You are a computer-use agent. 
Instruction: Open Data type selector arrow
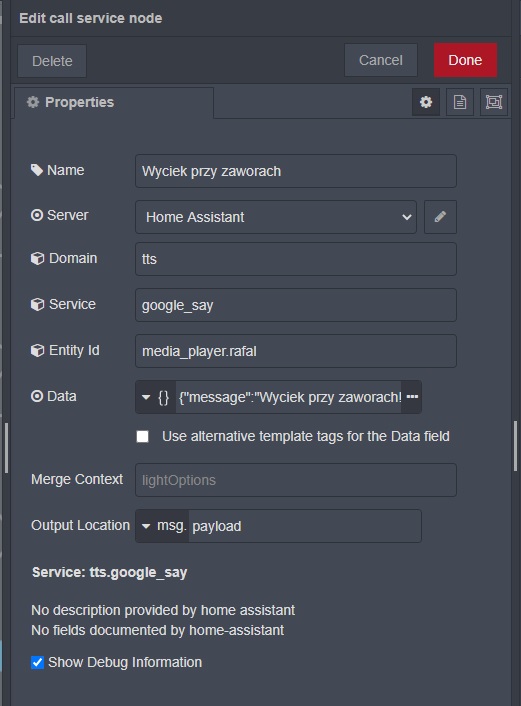(x=146, y=397)
